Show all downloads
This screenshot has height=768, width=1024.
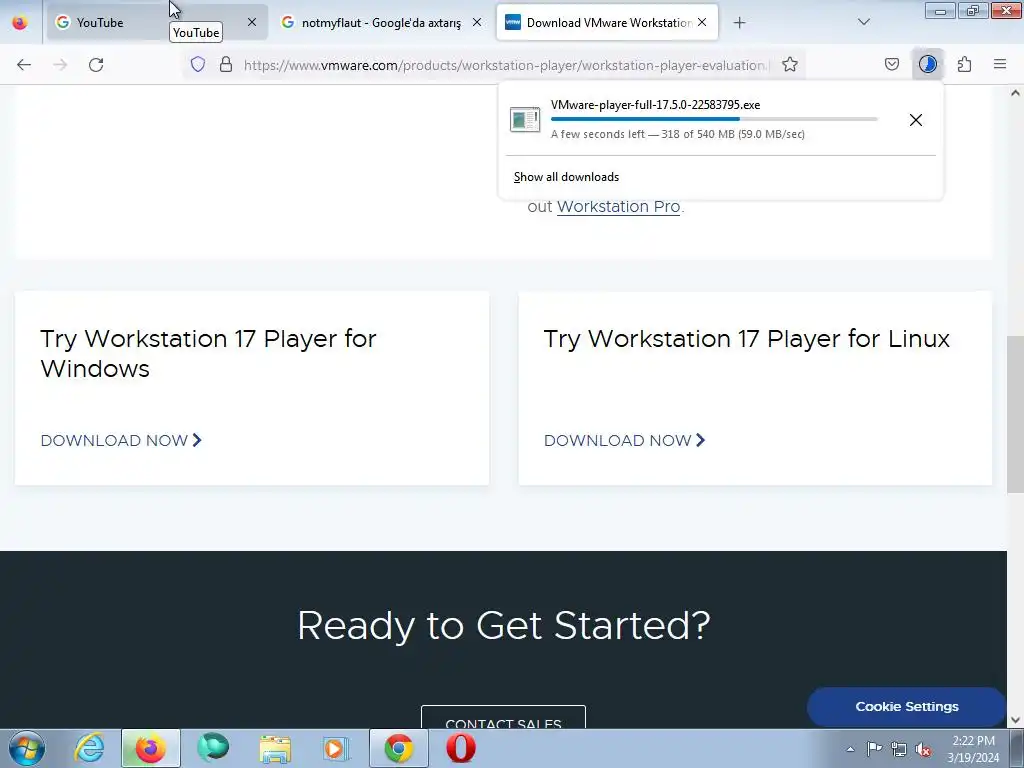[x=566, y=177]
